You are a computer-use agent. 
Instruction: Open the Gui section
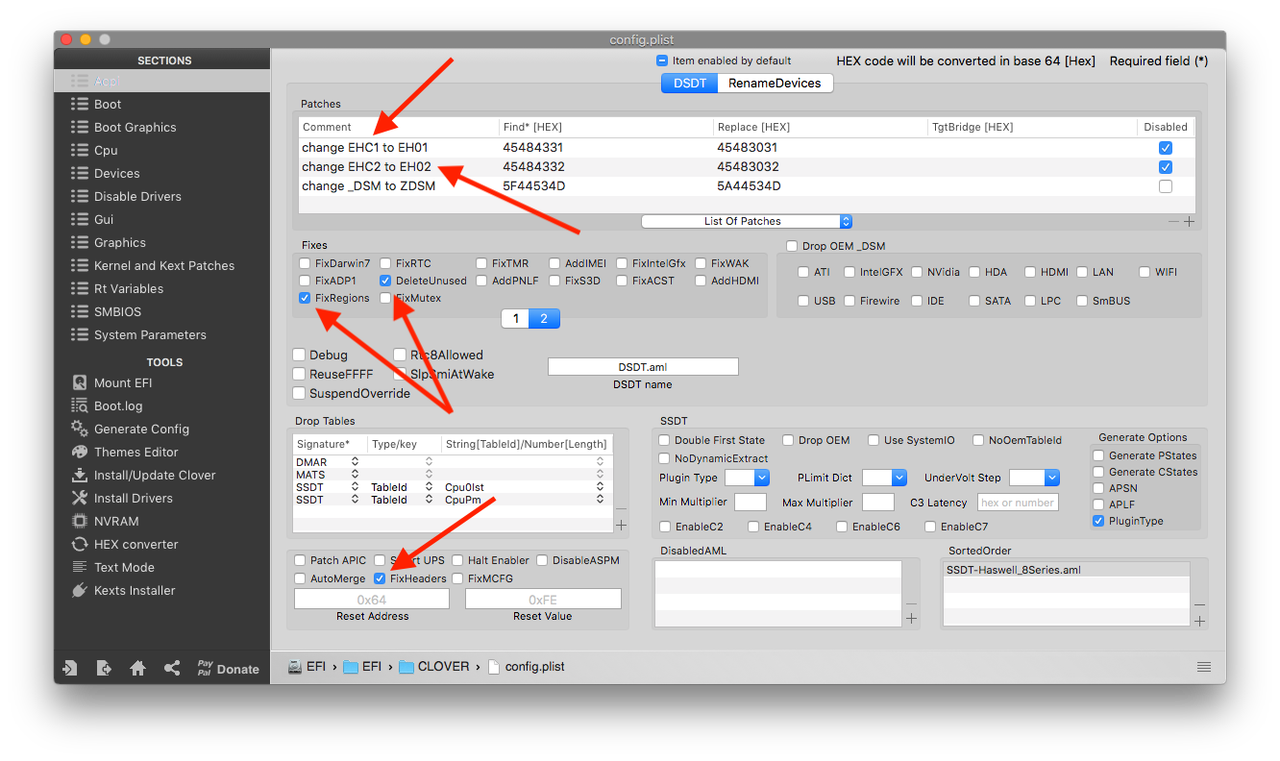point(104,219)
